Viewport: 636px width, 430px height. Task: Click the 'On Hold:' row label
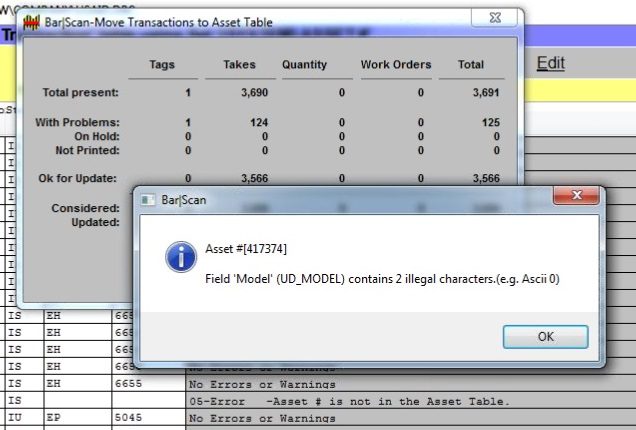[97, 136]
